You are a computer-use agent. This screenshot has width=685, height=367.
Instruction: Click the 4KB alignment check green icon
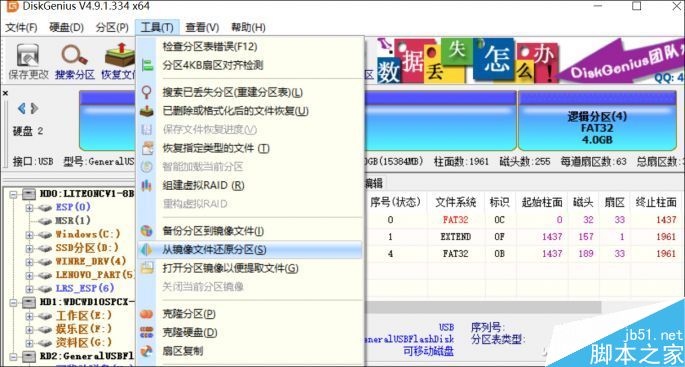pos(148,66)
